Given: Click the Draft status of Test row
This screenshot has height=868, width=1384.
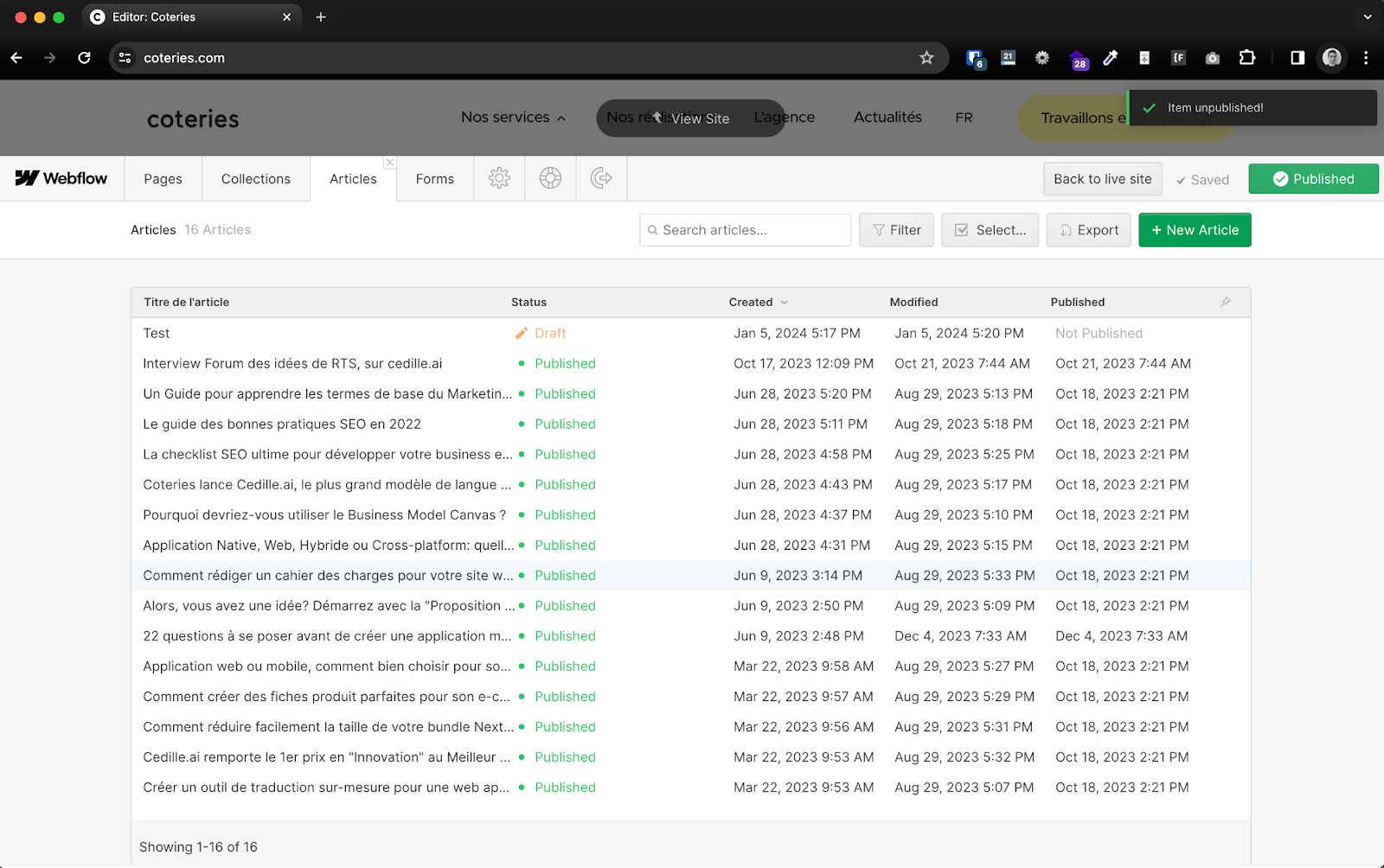Looking at the screenshot, I should click(x=541, y=333).
